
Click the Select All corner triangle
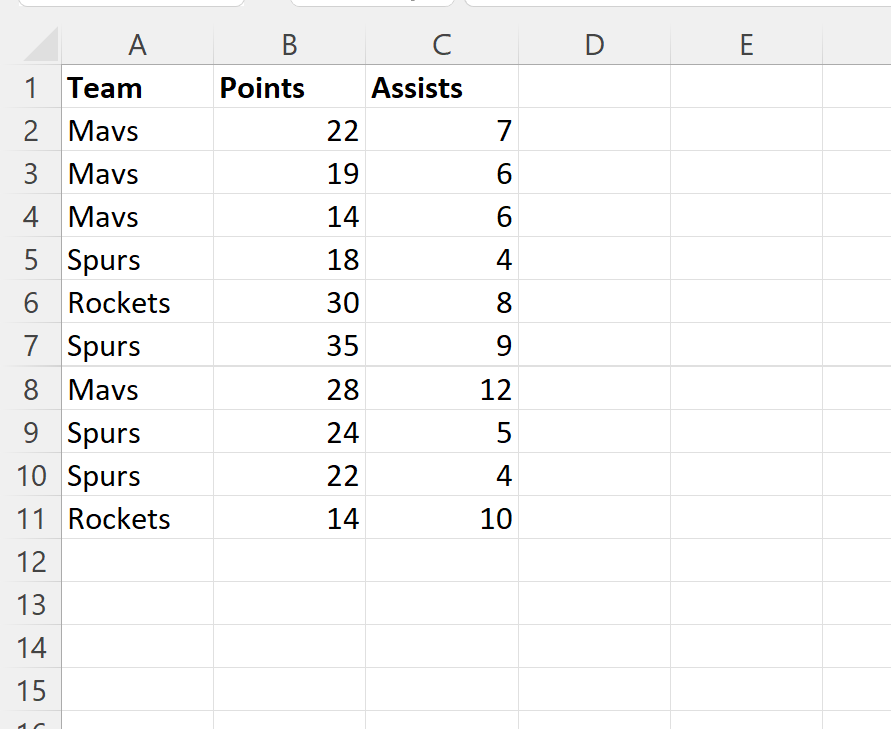tap(40, 45)
